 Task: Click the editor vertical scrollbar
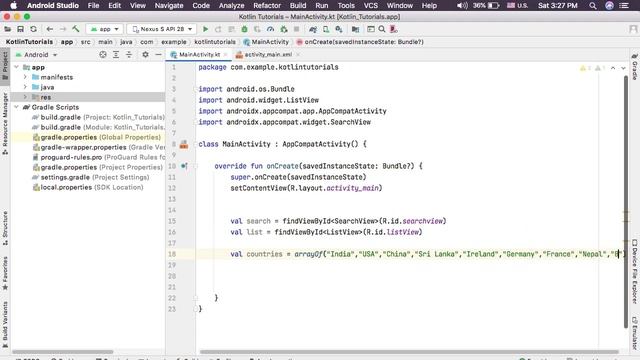[625, 202]
